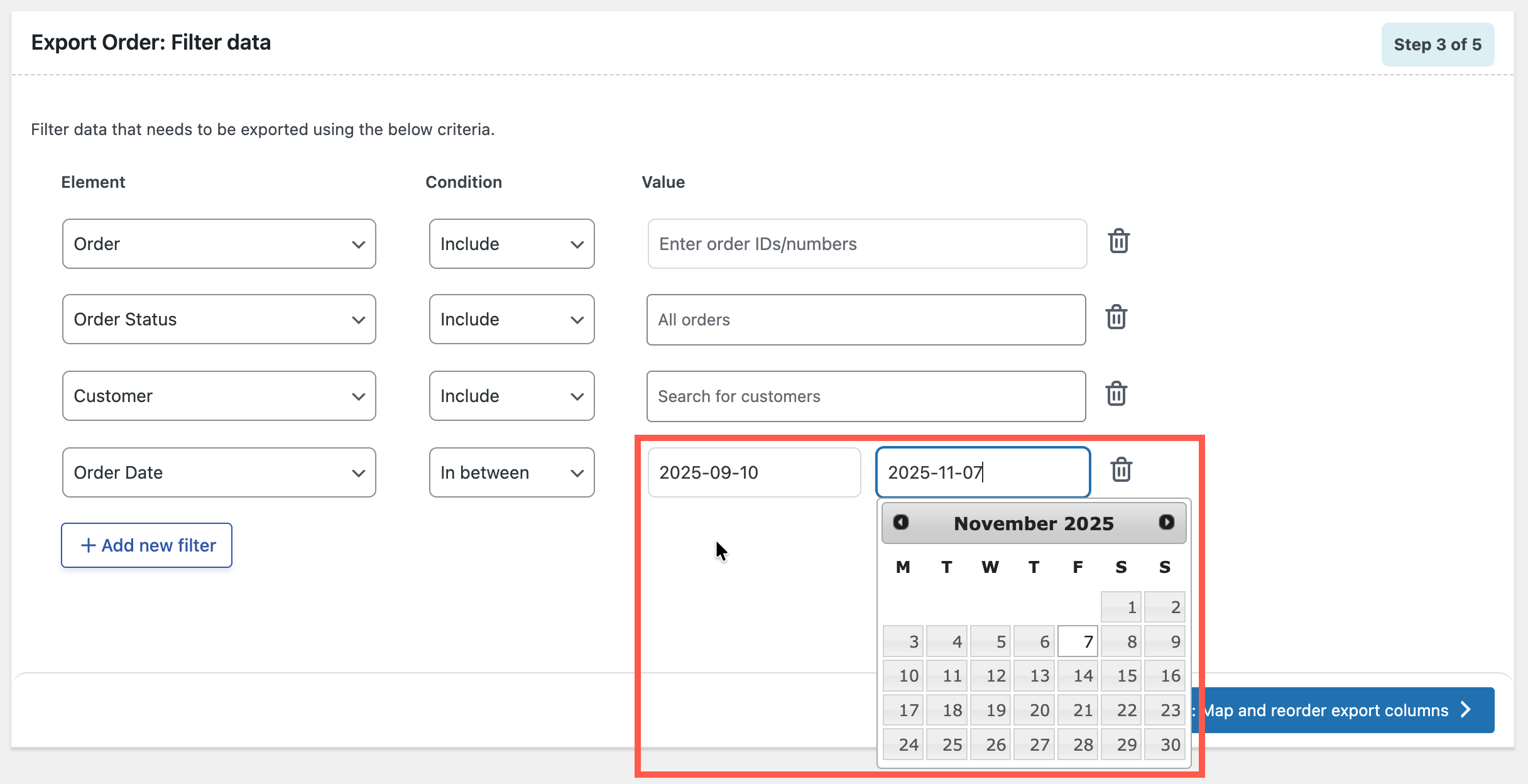Open the Customer row's Include condition dropdown
The width and height of the screenshot is (1528, 784).
(x=511, y=396)
